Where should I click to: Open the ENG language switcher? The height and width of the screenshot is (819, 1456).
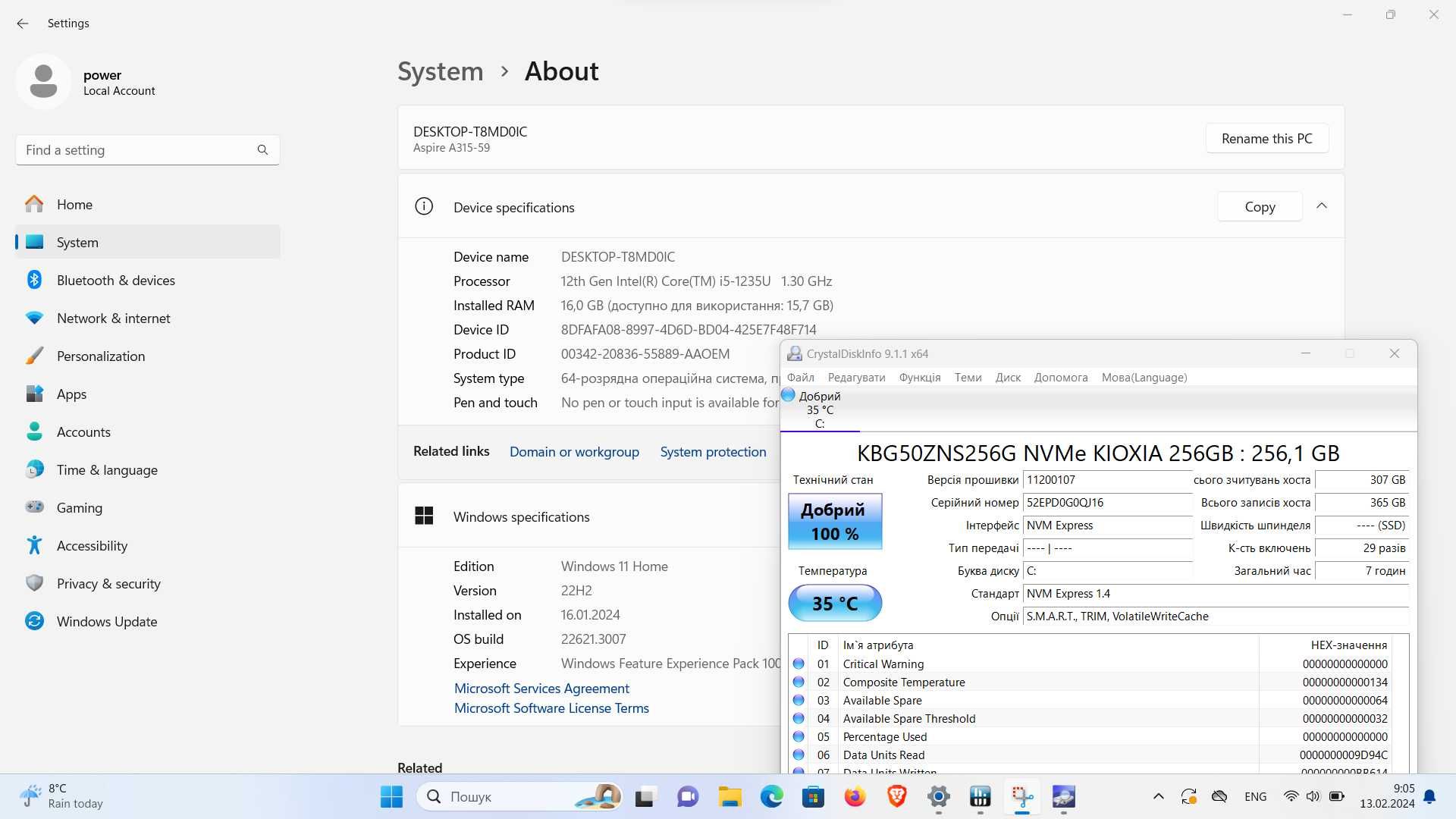(x=1255, y=796)
